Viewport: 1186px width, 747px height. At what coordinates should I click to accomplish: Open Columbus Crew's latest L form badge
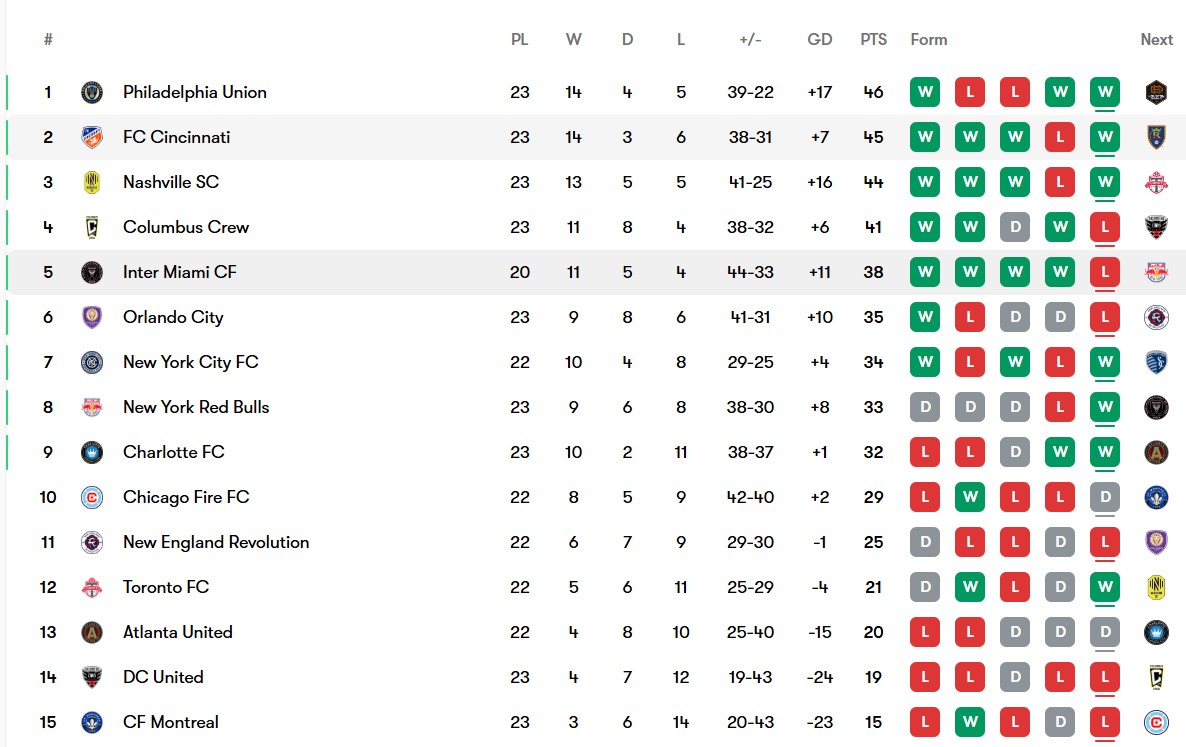pyautogui.click(x=1105, y=227)
